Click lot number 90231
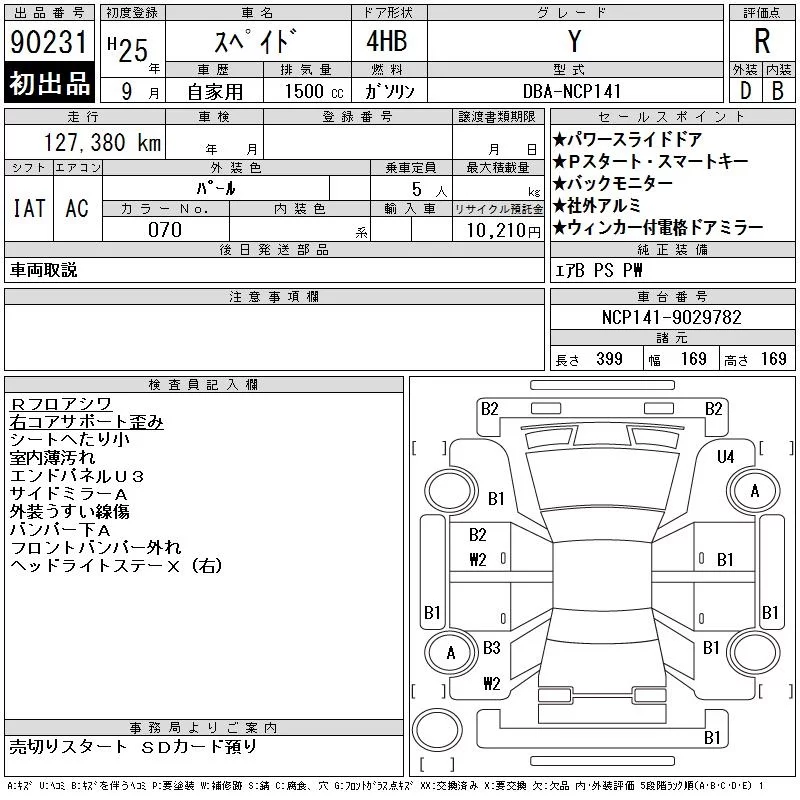This screenshot has width=800, height=800. [x=49, y=42]
